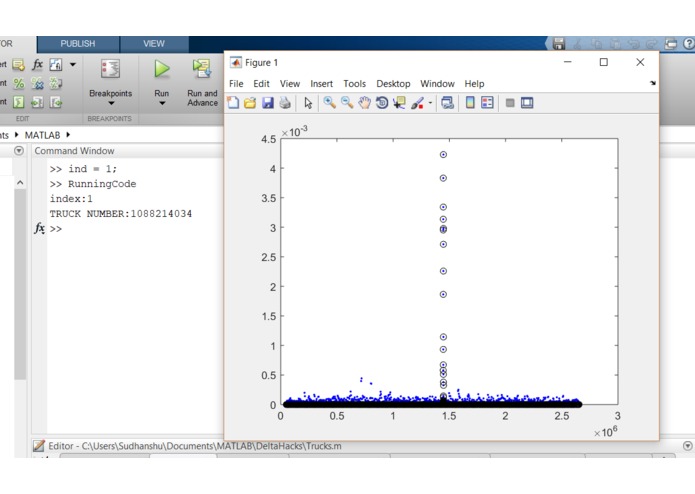Open the Window menu in Figure 1

tap(437, 84)
